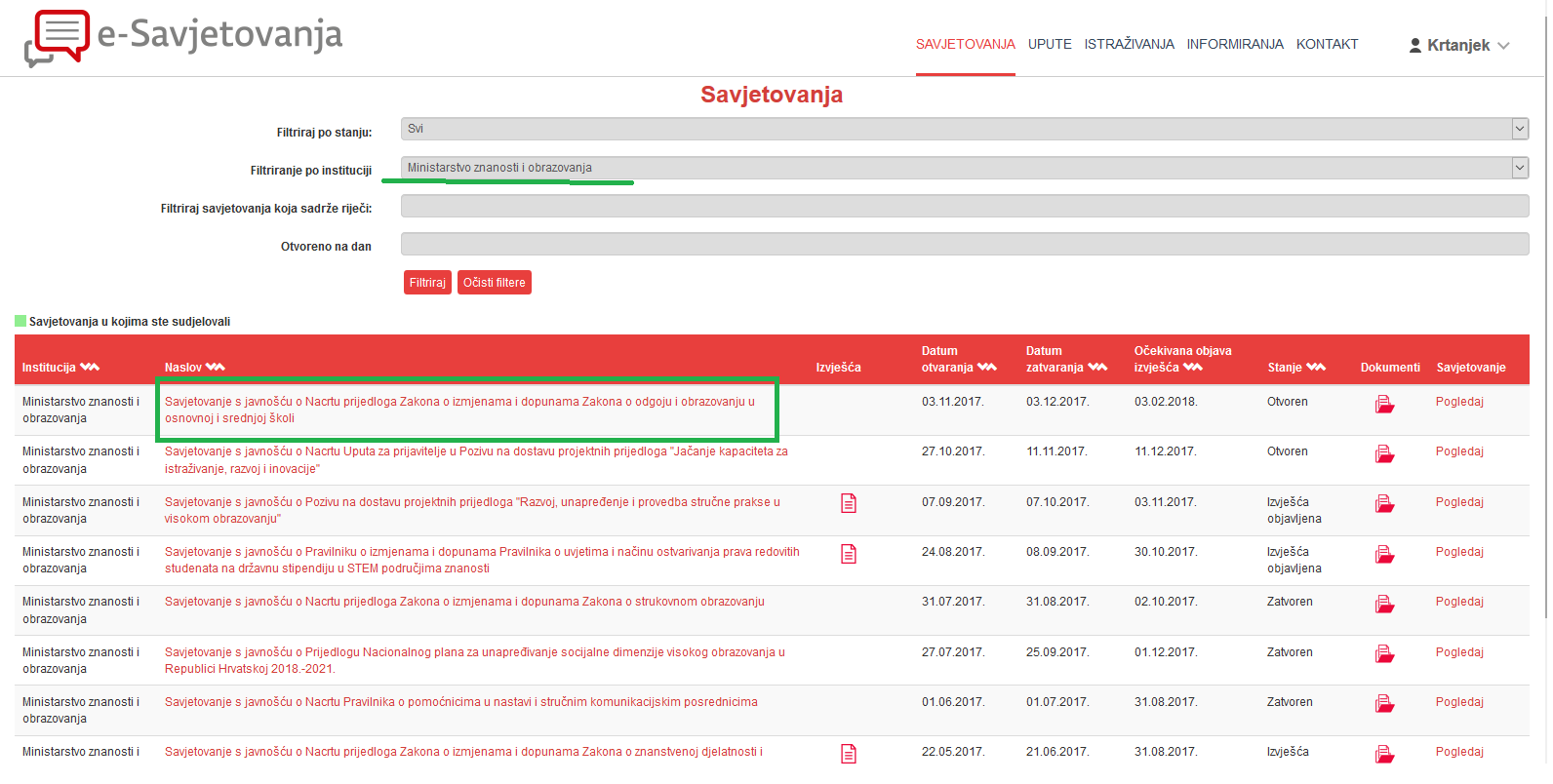Open documents icon for 03.11.2017 consultation

1384,404
